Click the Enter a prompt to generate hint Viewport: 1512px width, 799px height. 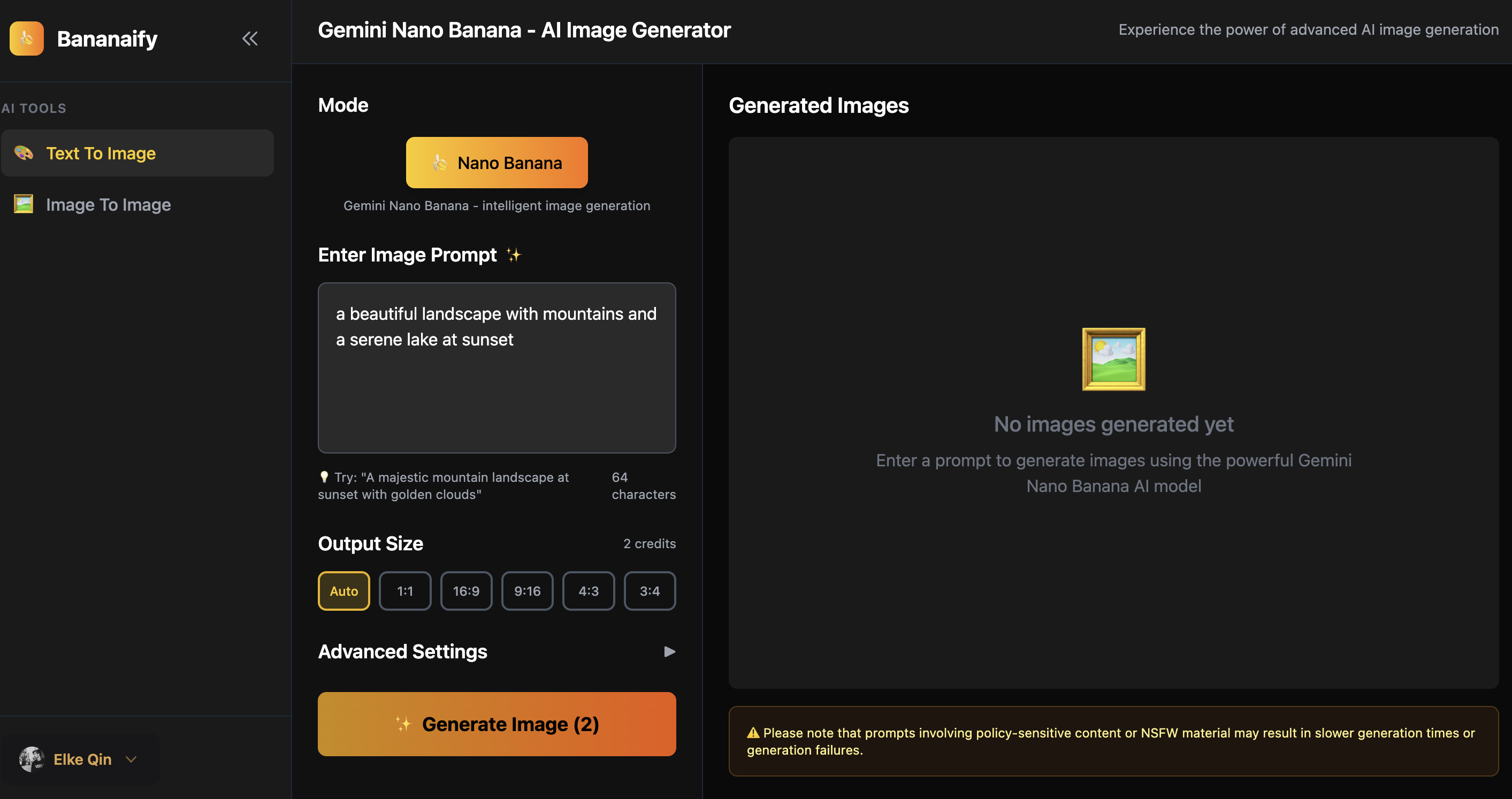click(1113, 473)
